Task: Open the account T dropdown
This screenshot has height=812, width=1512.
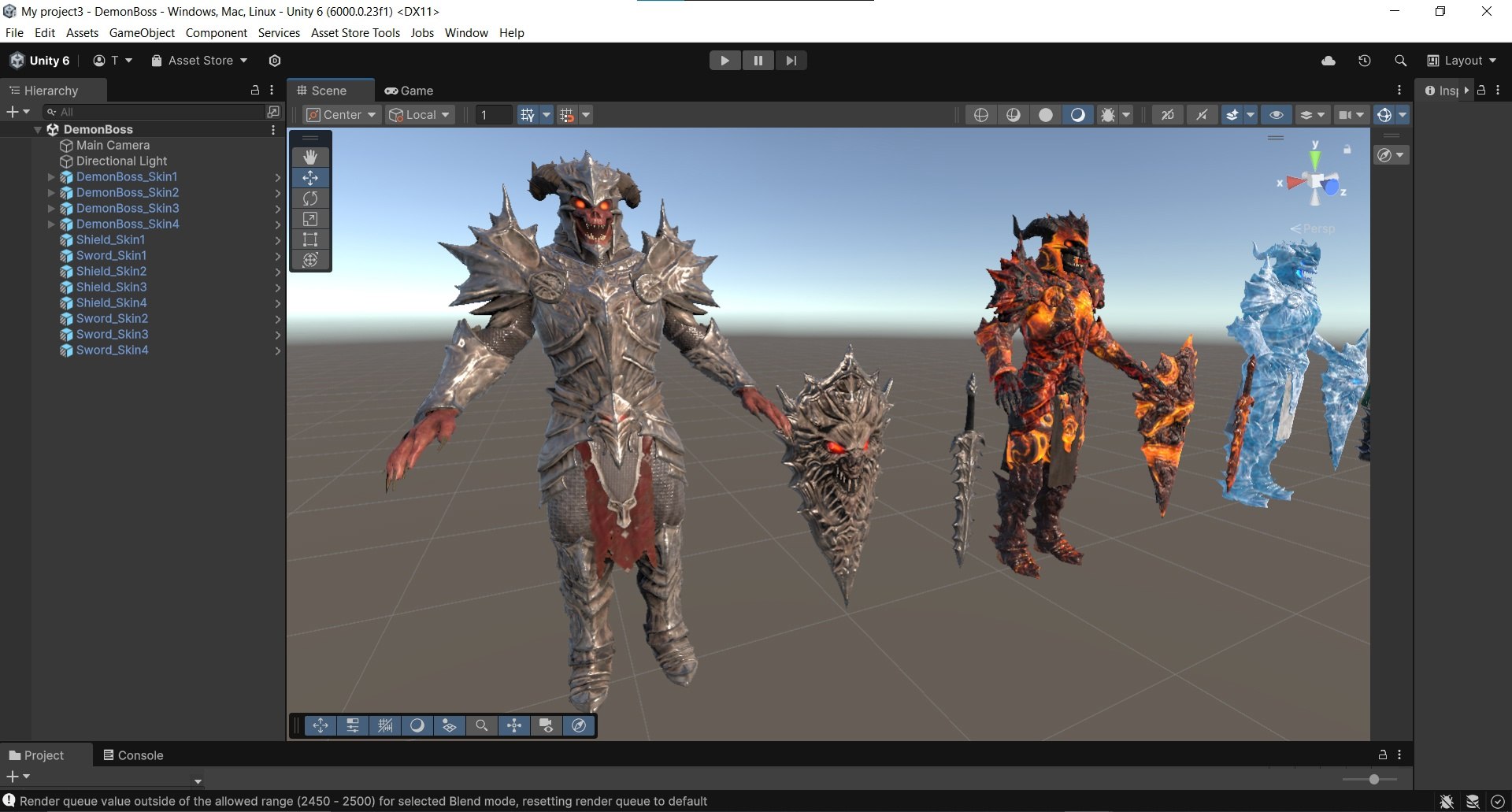Action: [x=113, y=61]
